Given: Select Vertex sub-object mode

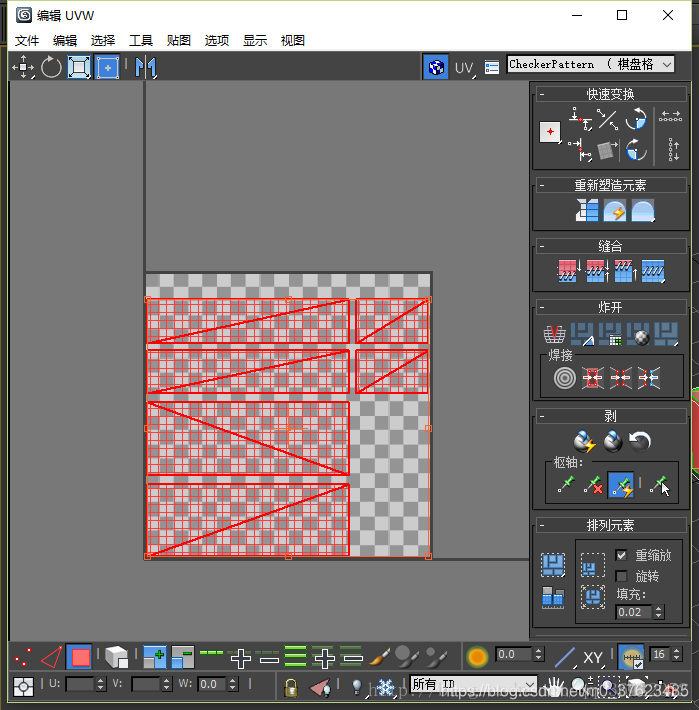Looking at the screenshot, I should [23, 657].
